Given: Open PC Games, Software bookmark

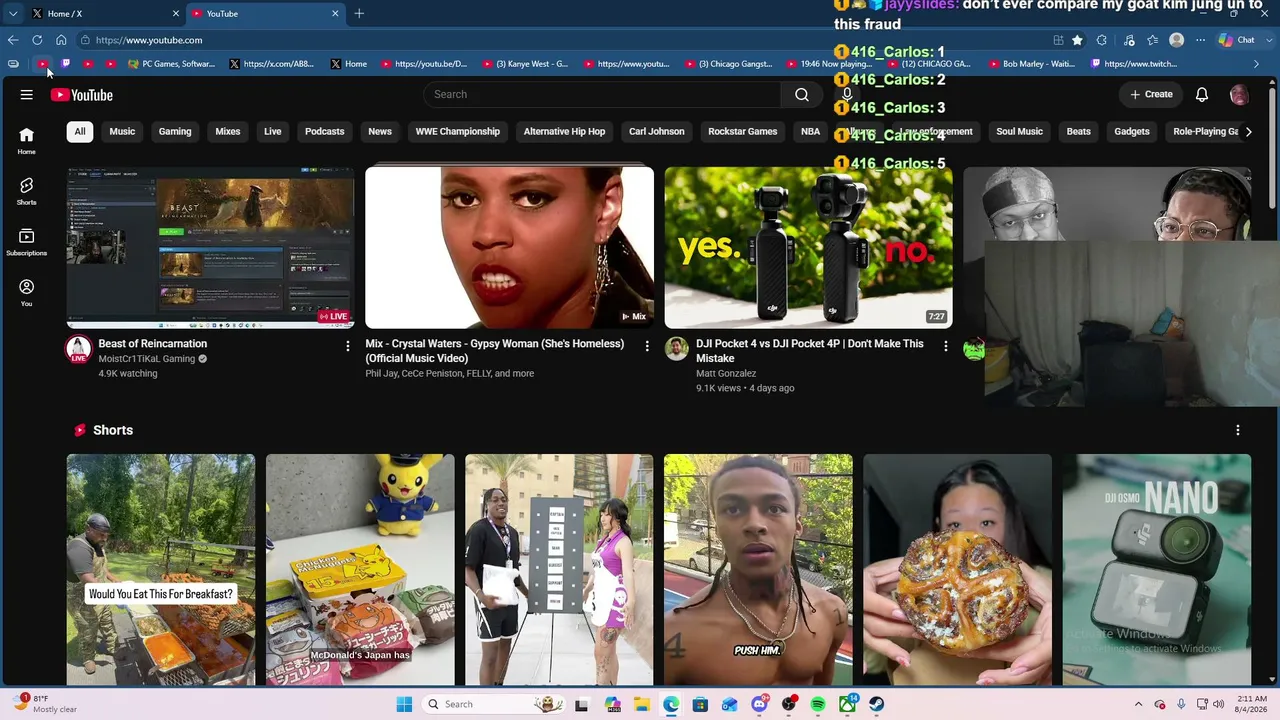Looking at the screenshot, I should coord(170,64).
